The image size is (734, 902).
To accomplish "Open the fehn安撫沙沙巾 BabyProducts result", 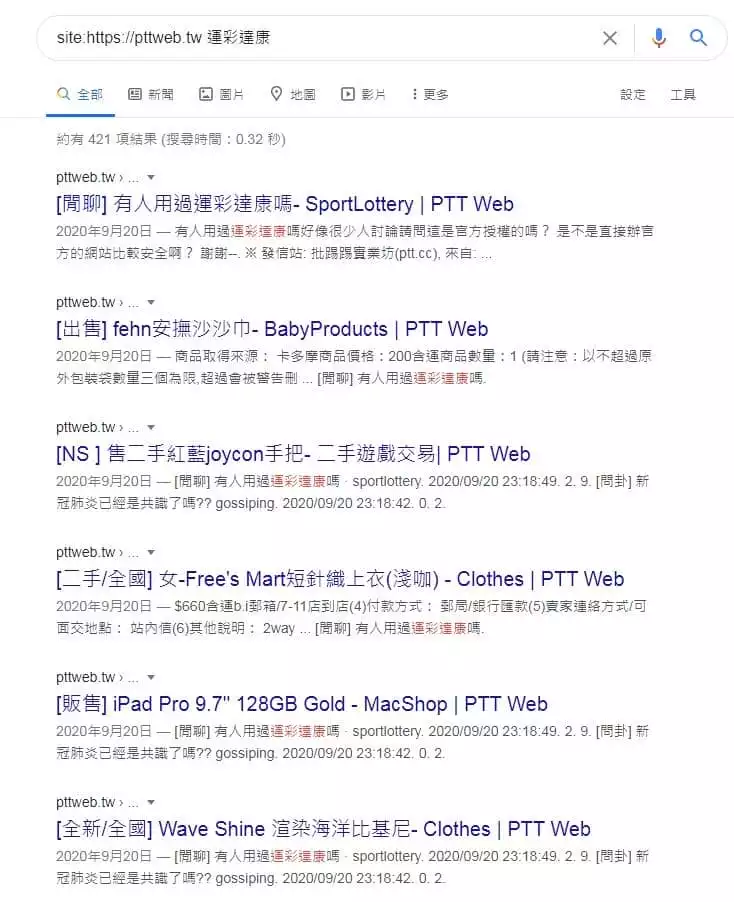I will click(272, 329).
